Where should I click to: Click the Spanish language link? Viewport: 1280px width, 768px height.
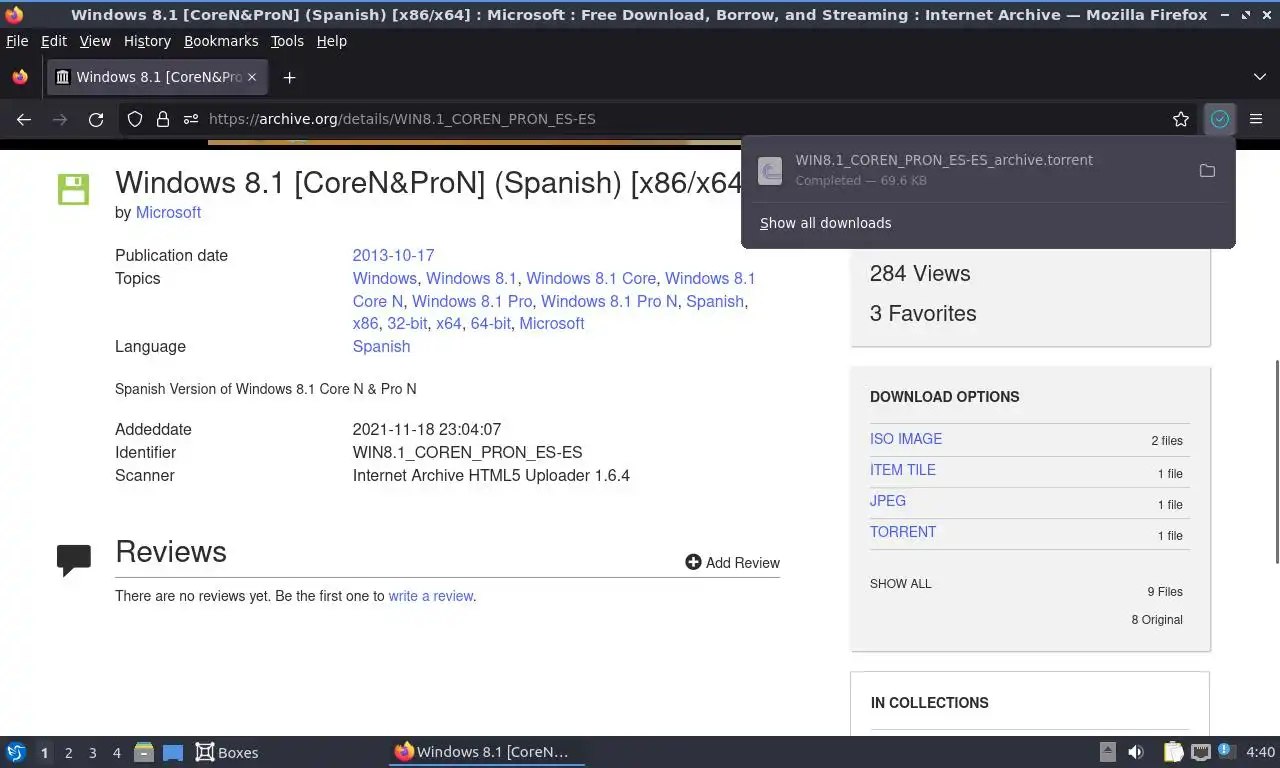point(381,346)
